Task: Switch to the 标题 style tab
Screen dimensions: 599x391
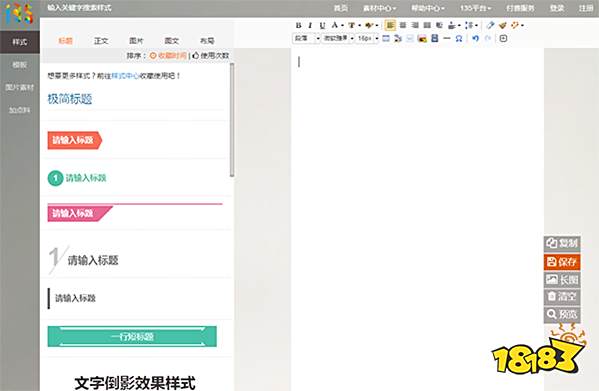Action: click(66, 40)
